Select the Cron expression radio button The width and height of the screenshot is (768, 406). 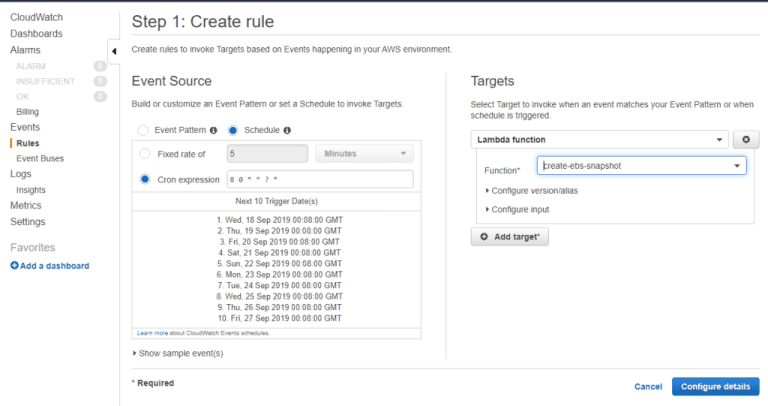(146, 180)
